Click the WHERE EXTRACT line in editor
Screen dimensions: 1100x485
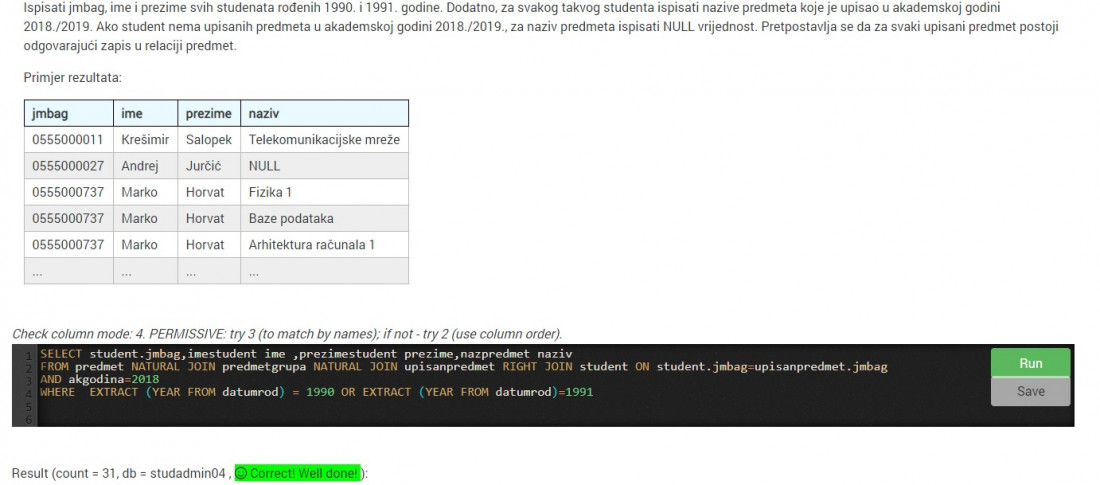(316, 392)
